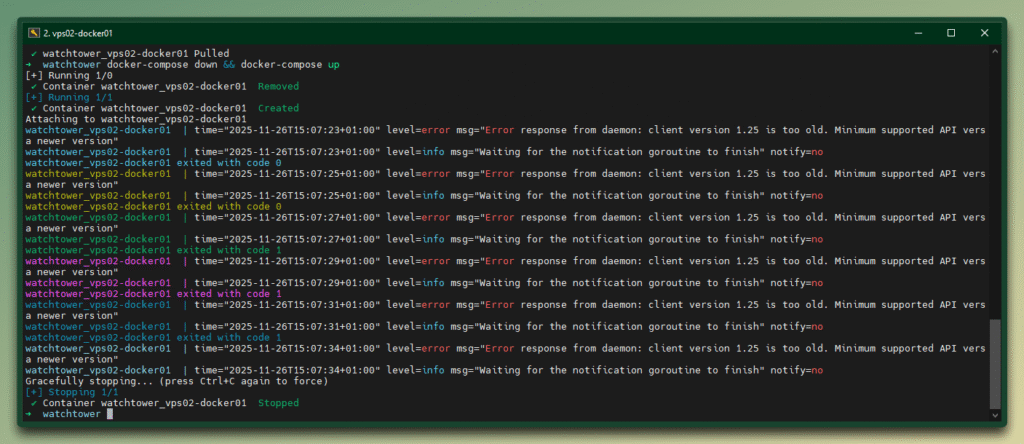Click the green "Created" status text
The height and width of the screenshot is (444, 1024).
pyautogui.click(x=278, y=108)
